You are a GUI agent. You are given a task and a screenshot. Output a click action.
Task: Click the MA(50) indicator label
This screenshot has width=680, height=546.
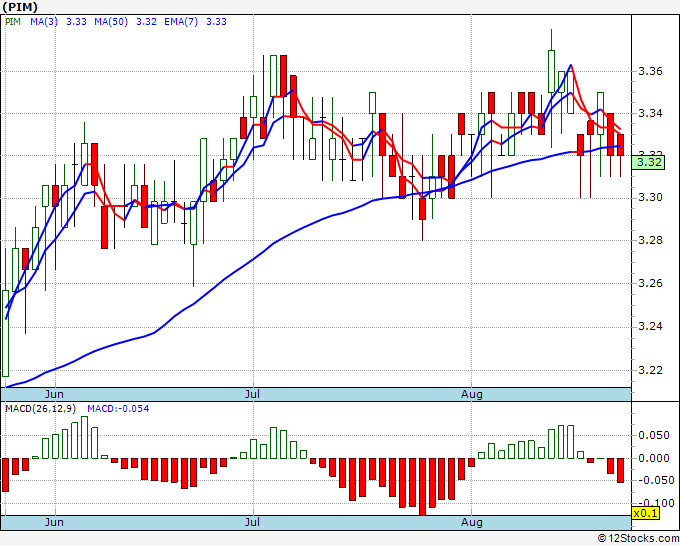pyautogui.click(x=111, y=22)
